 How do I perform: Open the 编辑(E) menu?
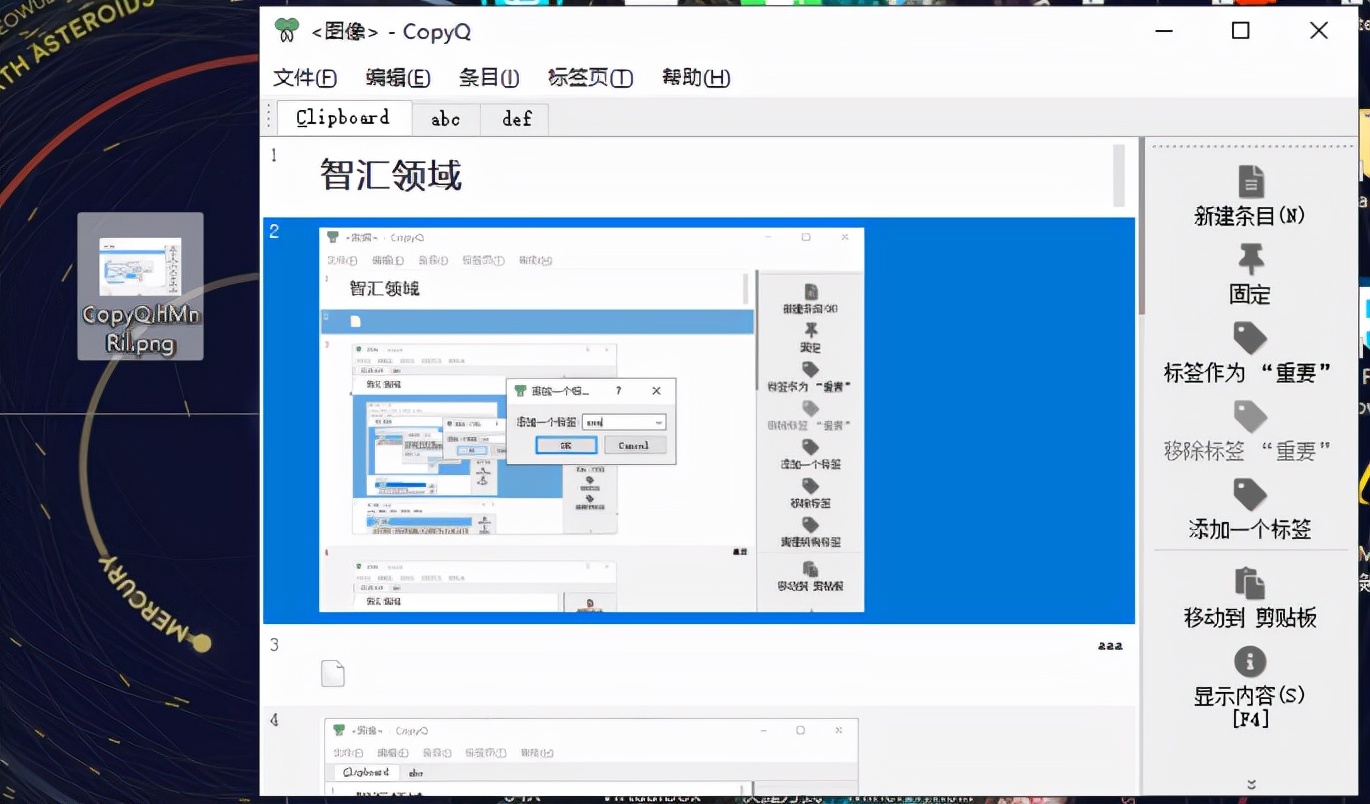[398, 77]
